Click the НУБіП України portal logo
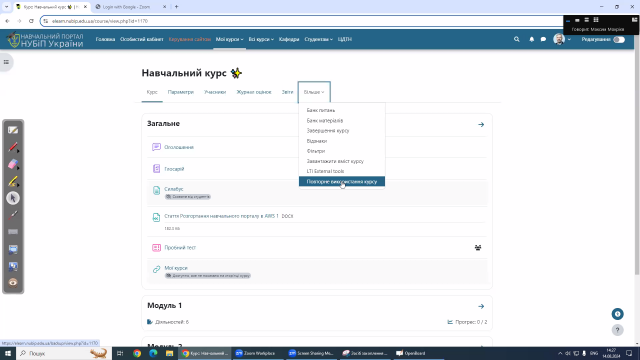Screen dimensions: 640x360 point(45,40)
